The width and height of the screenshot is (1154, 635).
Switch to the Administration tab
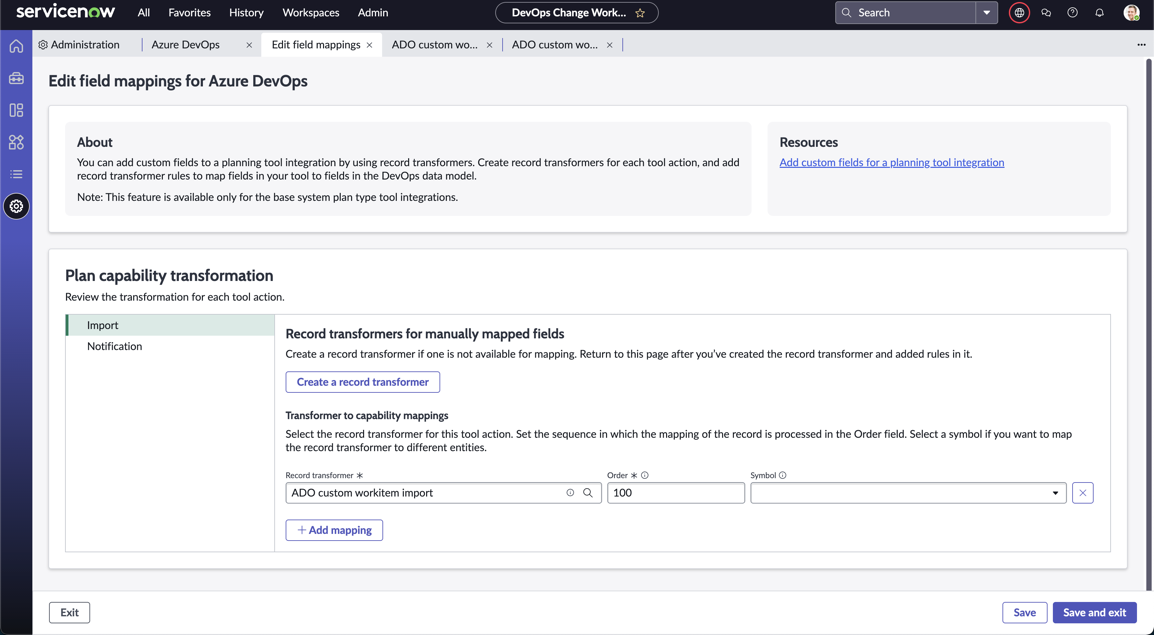tap(79, 45)
